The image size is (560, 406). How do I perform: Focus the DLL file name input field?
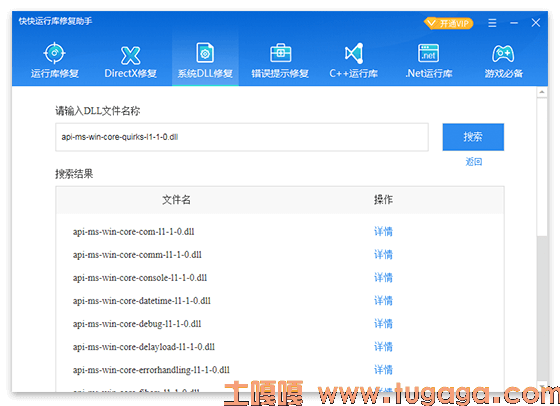click(x=242, y=137)
